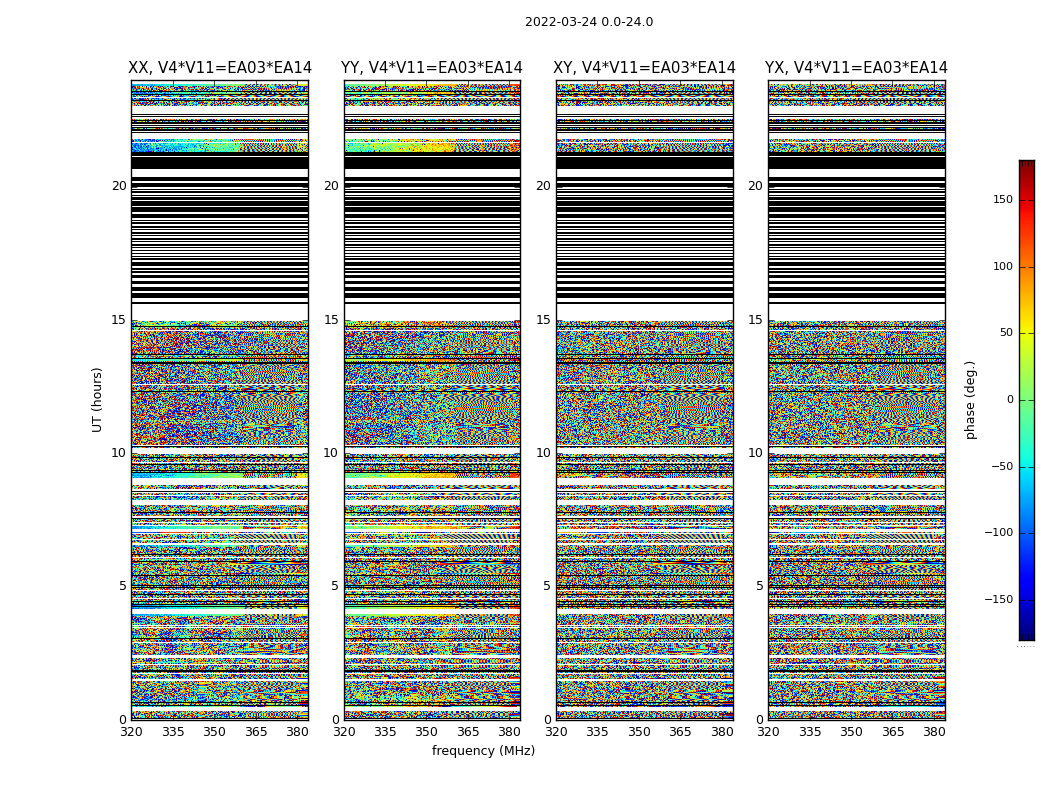The image size is (1050, 800).
Task: Click the 365 frequency tick under XX panel
Action: [256, 732]
